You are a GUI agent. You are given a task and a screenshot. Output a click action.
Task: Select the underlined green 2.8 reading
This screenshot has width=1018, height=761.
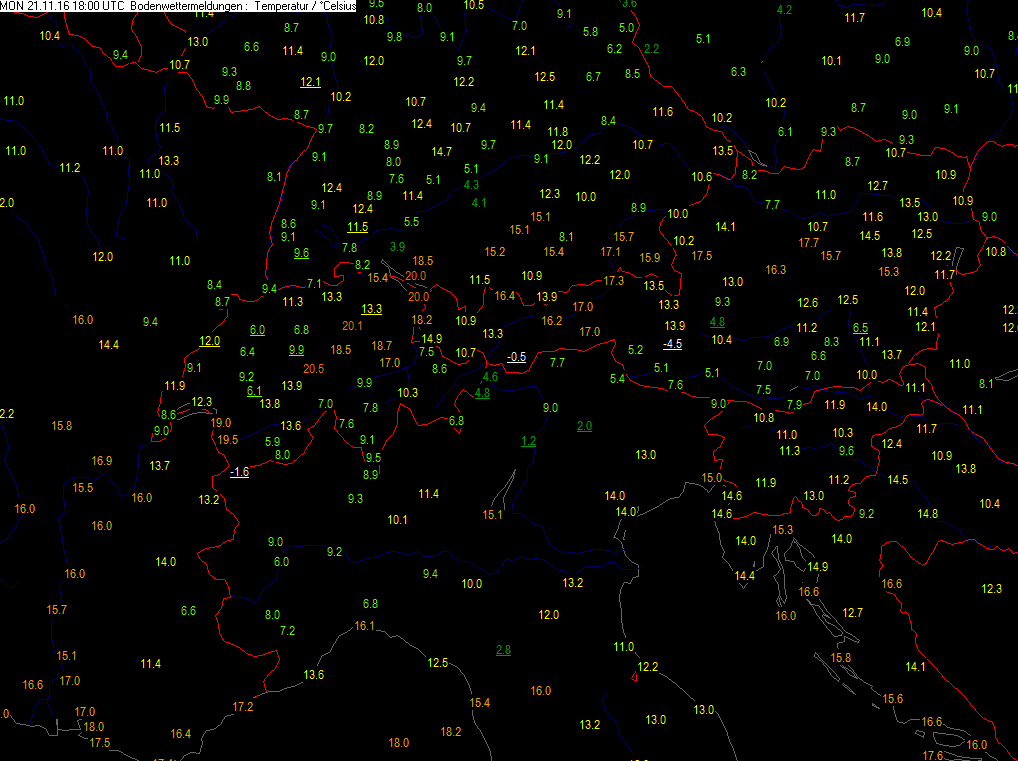coord(503,650)
